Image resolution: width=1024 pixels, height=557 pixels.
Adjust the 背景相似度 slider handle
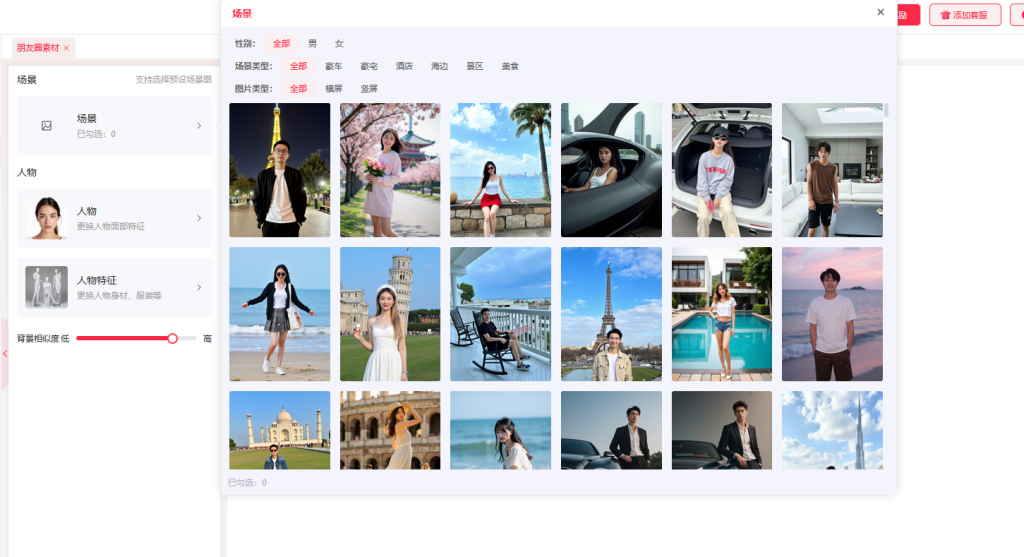172,339
